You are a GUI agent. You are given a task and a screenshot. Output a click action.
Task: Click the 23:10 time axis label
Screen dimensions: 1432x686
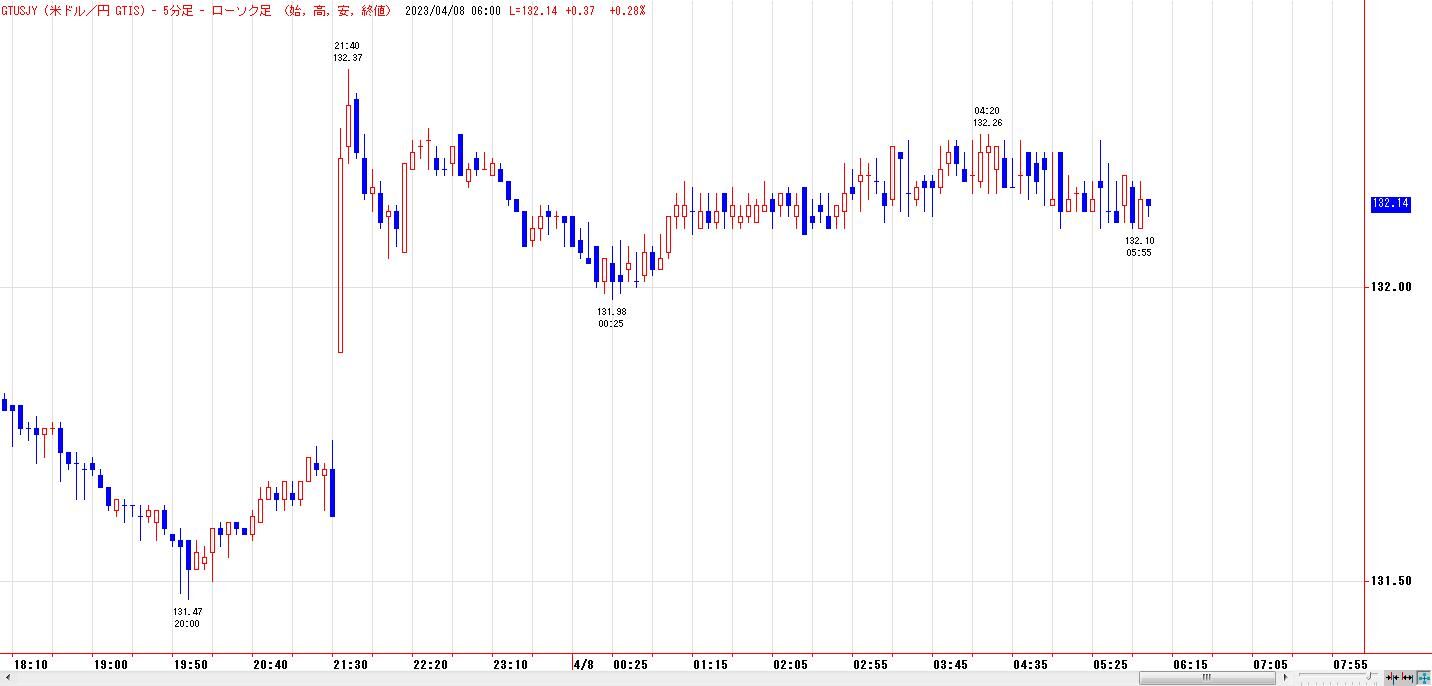pos(511,664)
